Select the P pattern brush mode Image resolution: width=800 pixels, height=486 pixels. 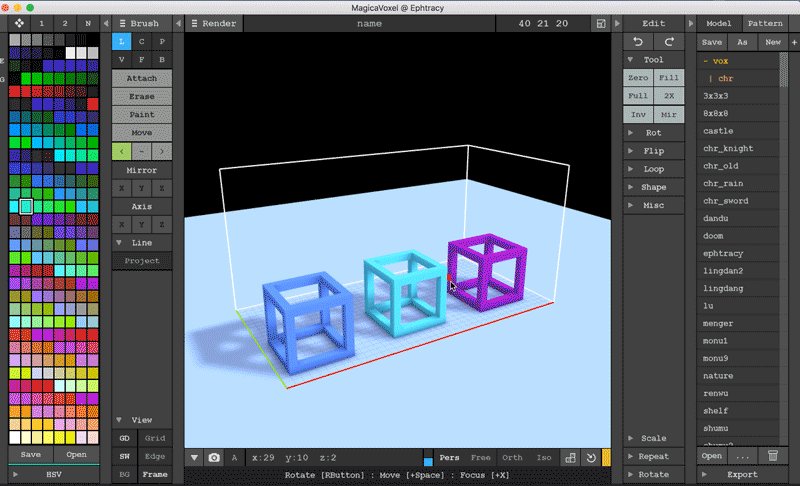point(162,42)
